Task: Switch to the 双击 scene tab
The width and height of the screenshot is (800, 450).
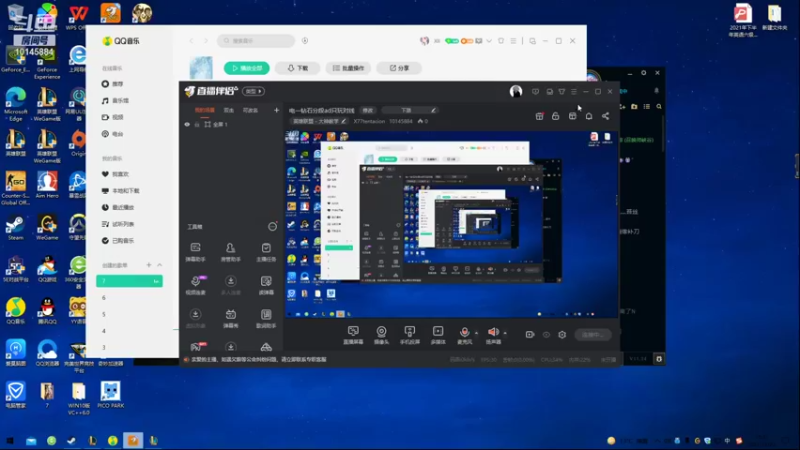Action: (229, 110)
